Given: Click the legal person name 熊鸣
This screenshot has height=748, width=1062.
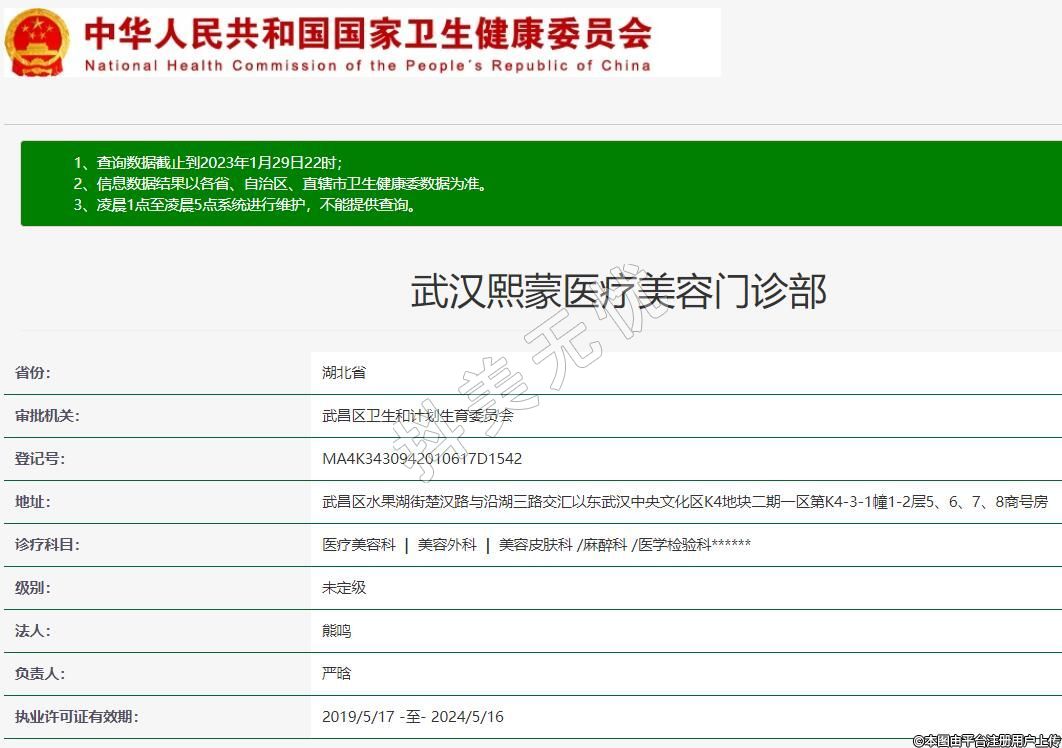Looking at the screenshot, I should coord(337,631).
